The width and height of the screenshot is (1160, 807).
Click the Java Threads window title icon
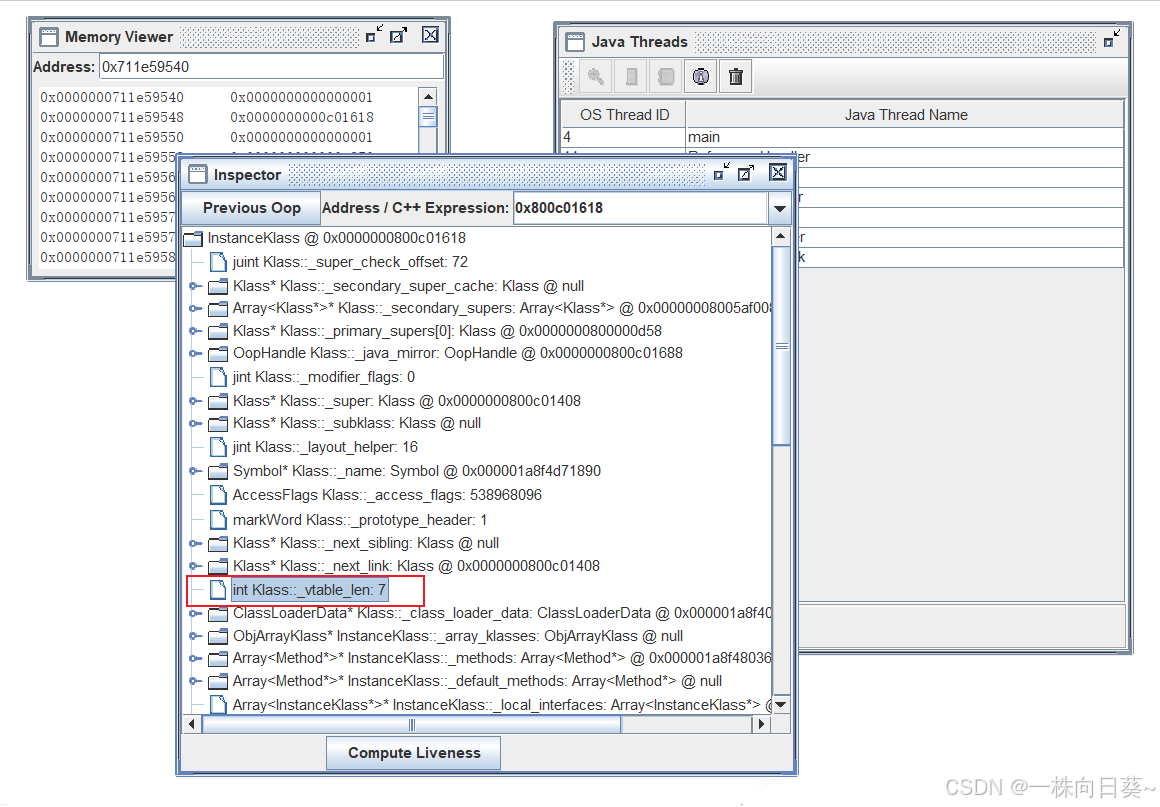point(575,41)
